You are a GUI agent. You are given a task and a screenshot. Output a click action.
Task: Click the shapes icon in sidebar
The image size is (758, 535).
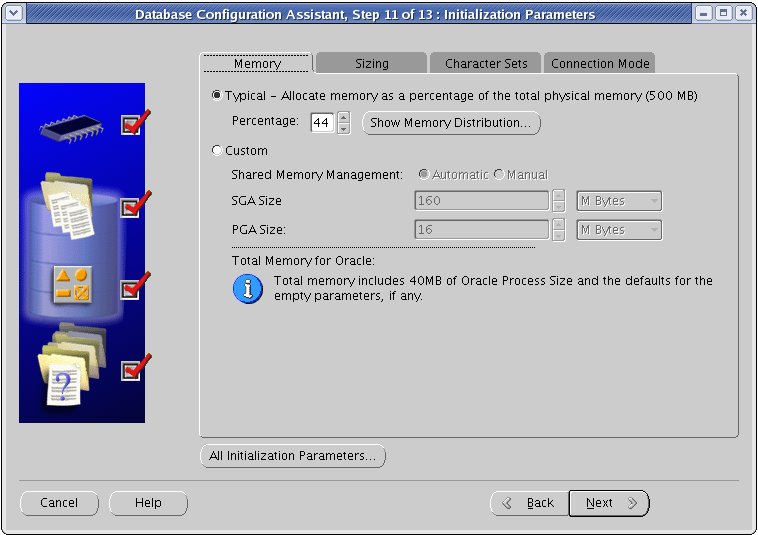[x=71, y=287]
